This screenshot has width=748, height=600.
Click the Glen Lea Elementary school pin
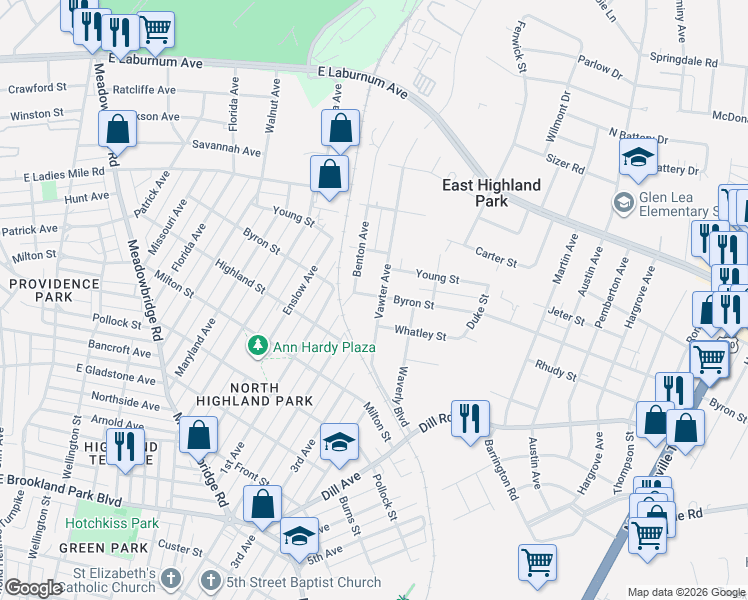(623, 204)
